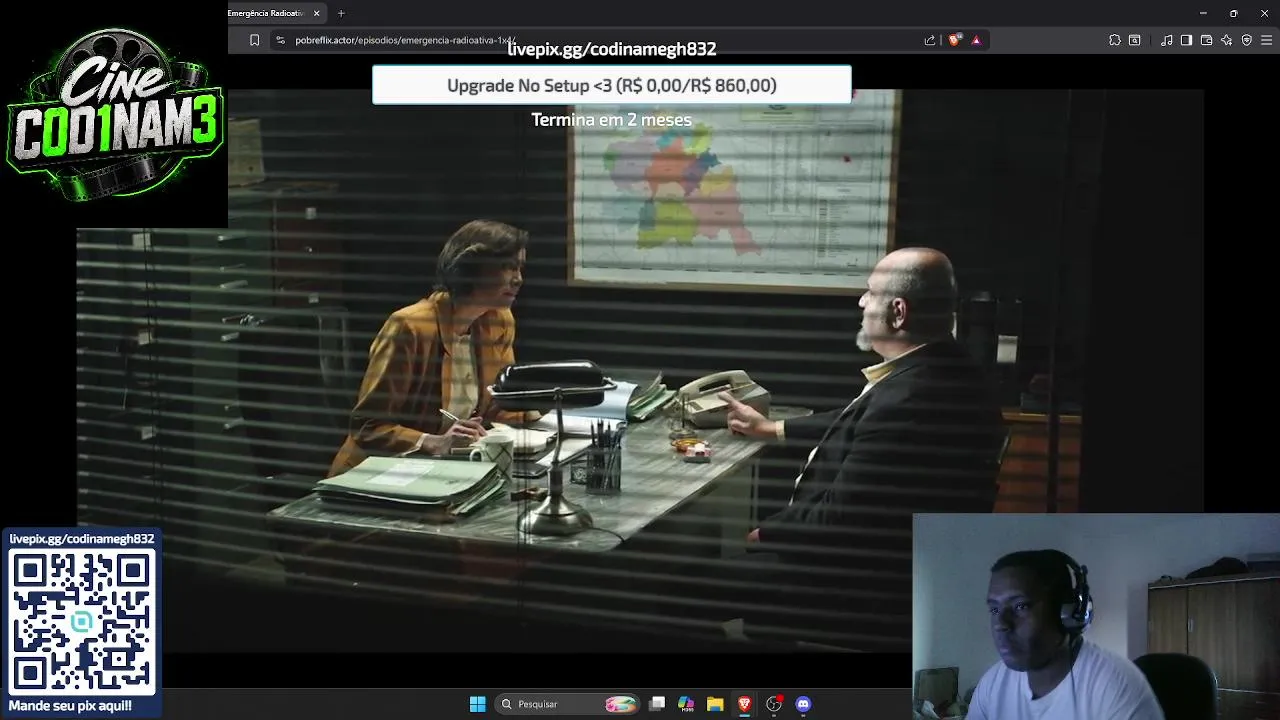Open the Windows Start menu
The width and height of the screenshot is (1280, 720).
pyautogui.click(x=478, y=704)
